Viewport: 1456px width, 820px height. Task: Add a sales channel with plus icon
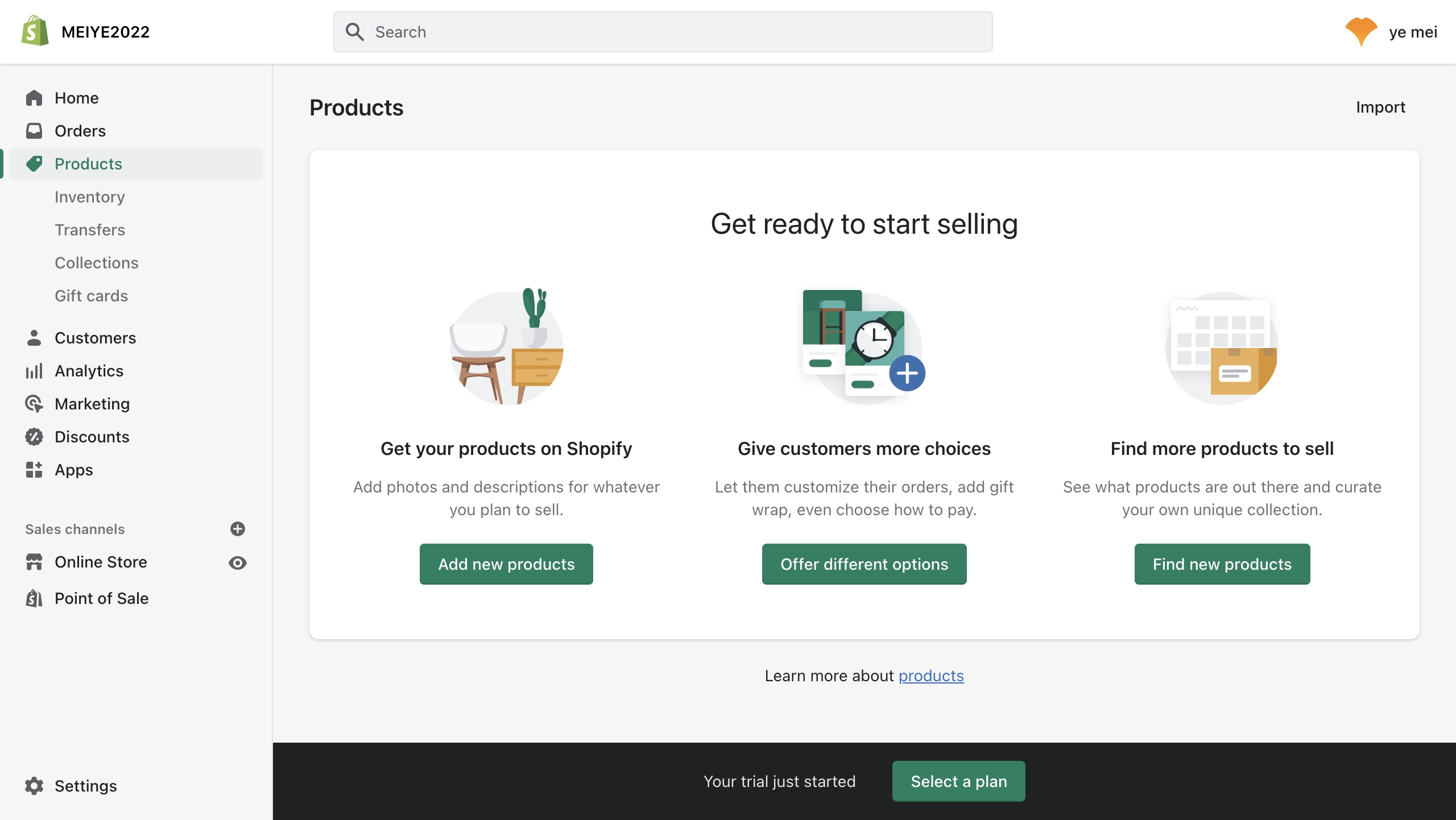238,529
